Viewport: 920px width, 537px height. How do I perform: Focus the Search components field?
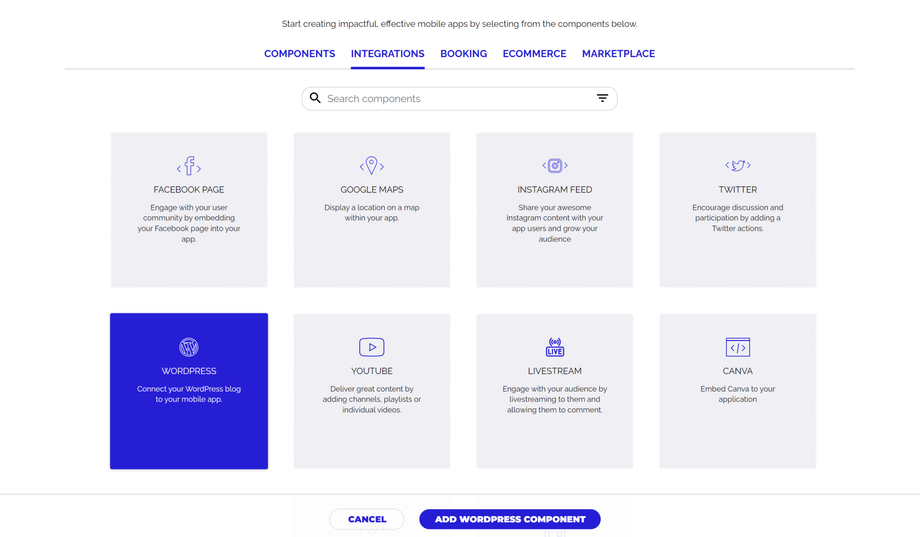click(x=459, y=99)
